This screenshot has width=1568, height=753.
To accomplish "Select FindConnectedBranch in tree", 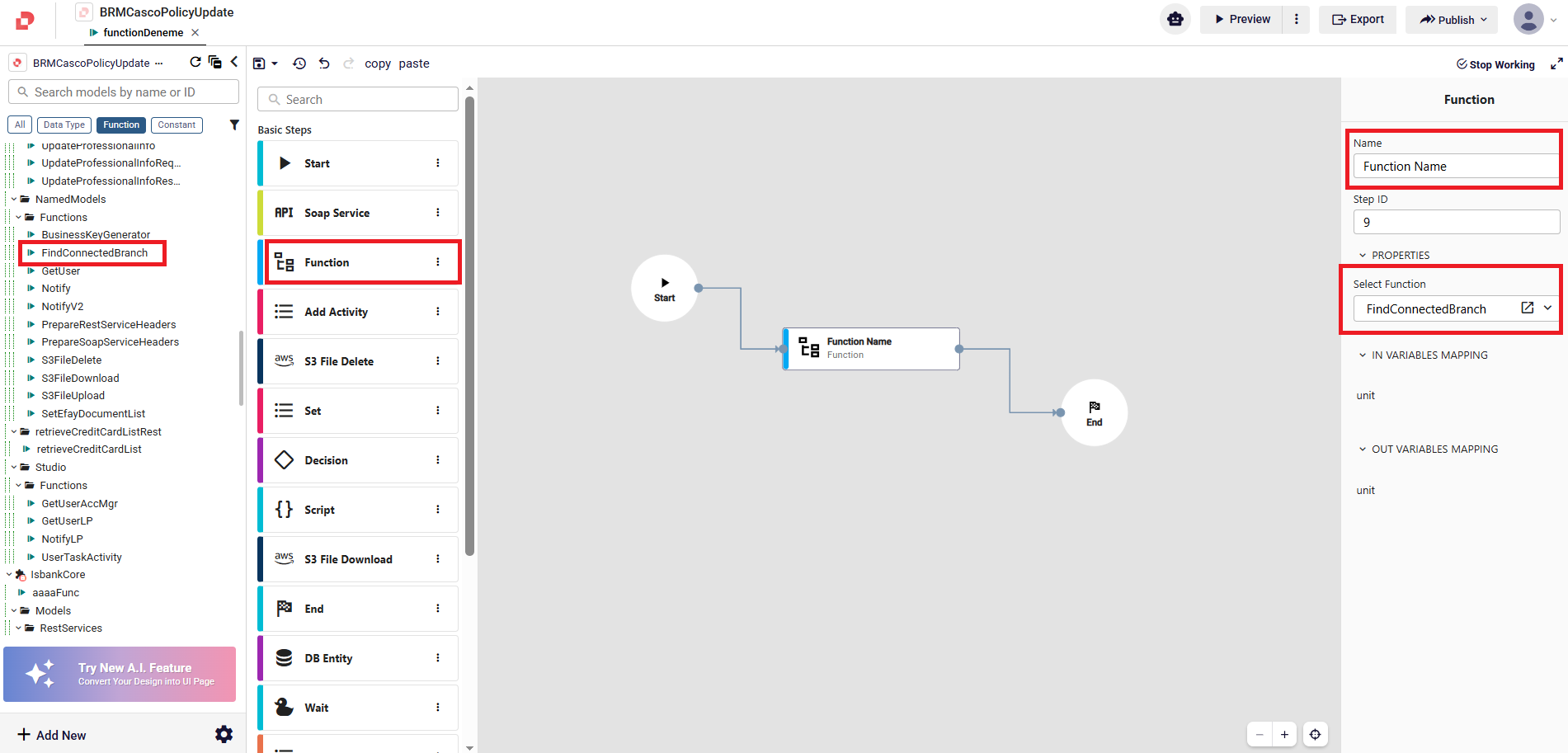I will (94, 252).
